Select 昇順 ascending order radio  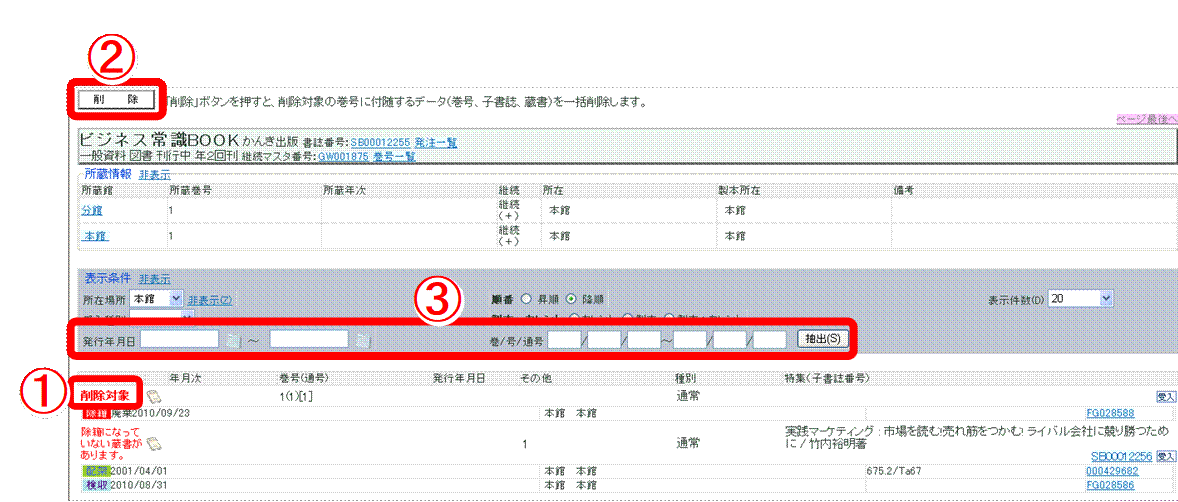[526, 299]
